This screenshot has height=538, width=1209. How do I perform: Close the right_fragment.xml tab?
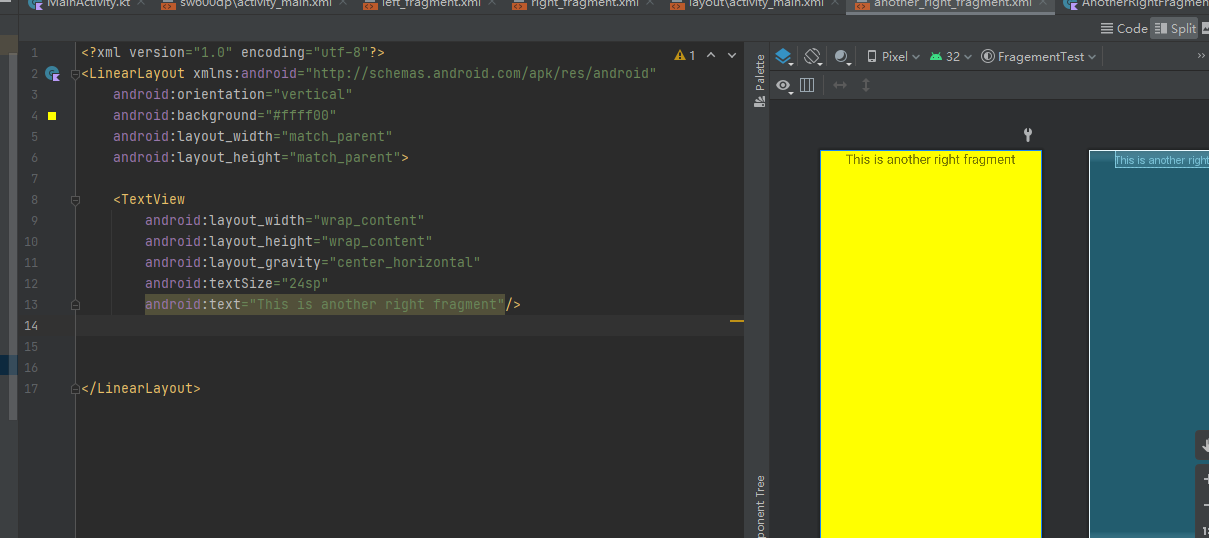pyautogui.click(x=649, y=4)
